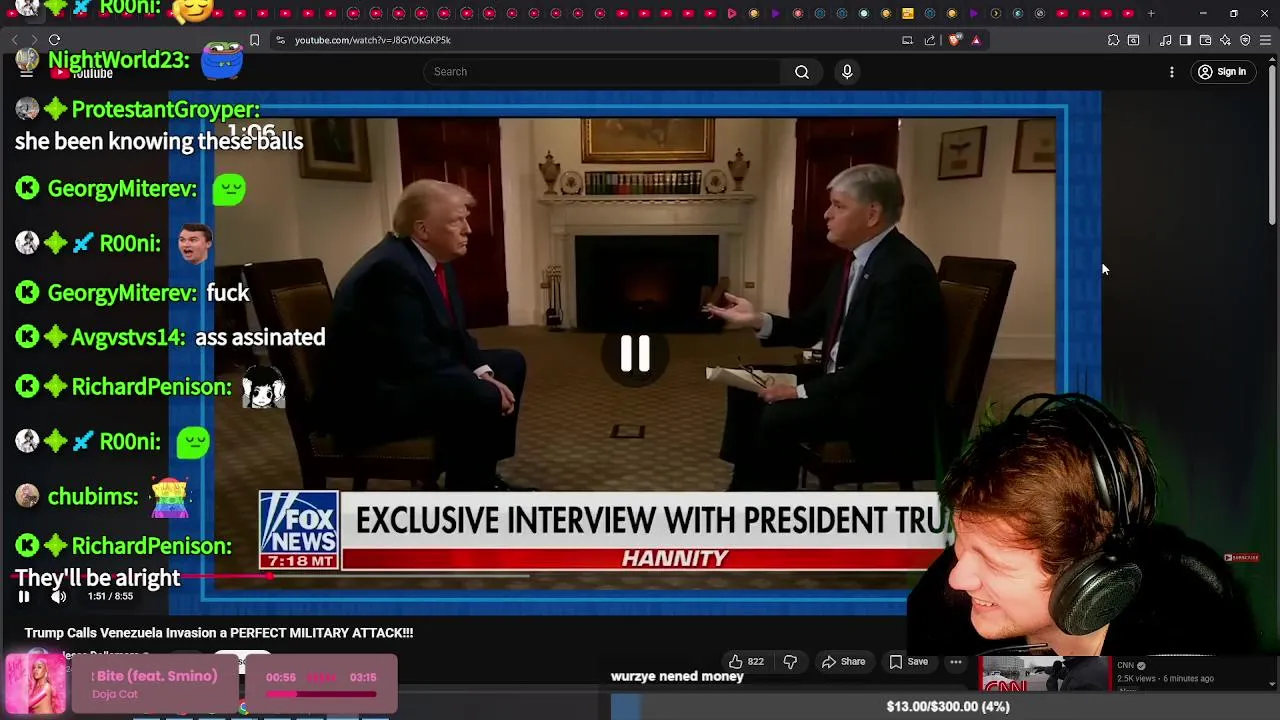Open the browser main hamburger menu
Screen dimensions: 1280x720
[1265, 40]
